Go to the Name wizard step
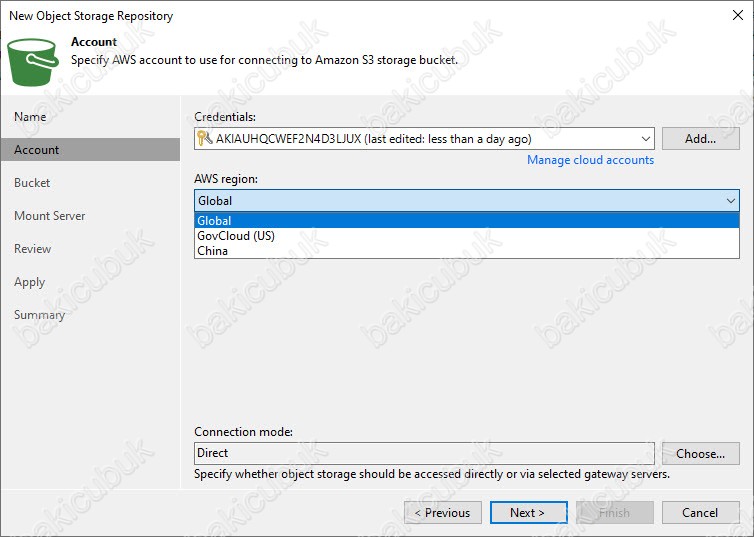This screenshot has width=754, height=537. 30,117
